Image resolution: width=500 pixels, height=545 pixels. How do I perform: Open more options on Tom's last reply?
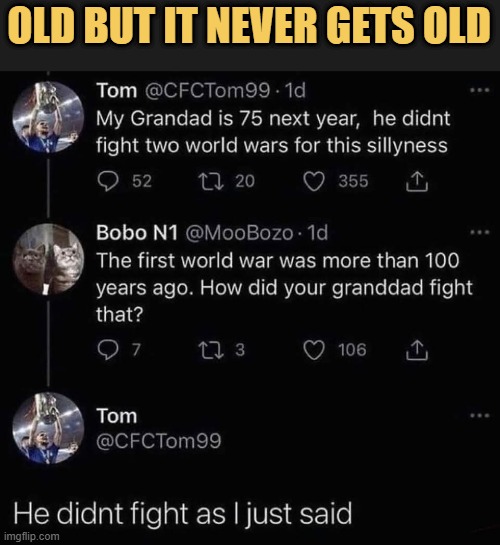(x=479, y=415)
